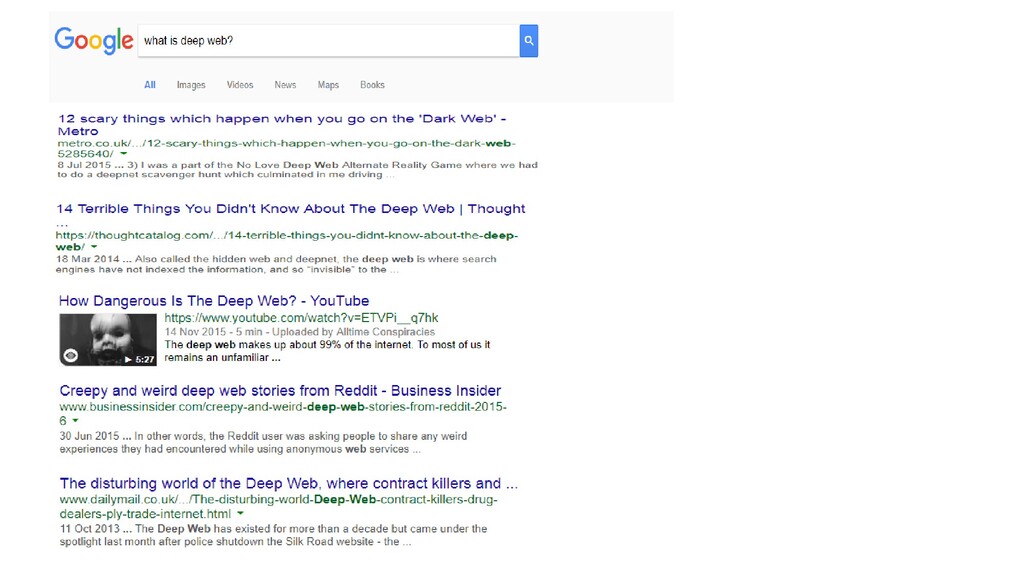Click the doll video thumbnail
This screenshot has width=1024, height=576.
point(108,340)
